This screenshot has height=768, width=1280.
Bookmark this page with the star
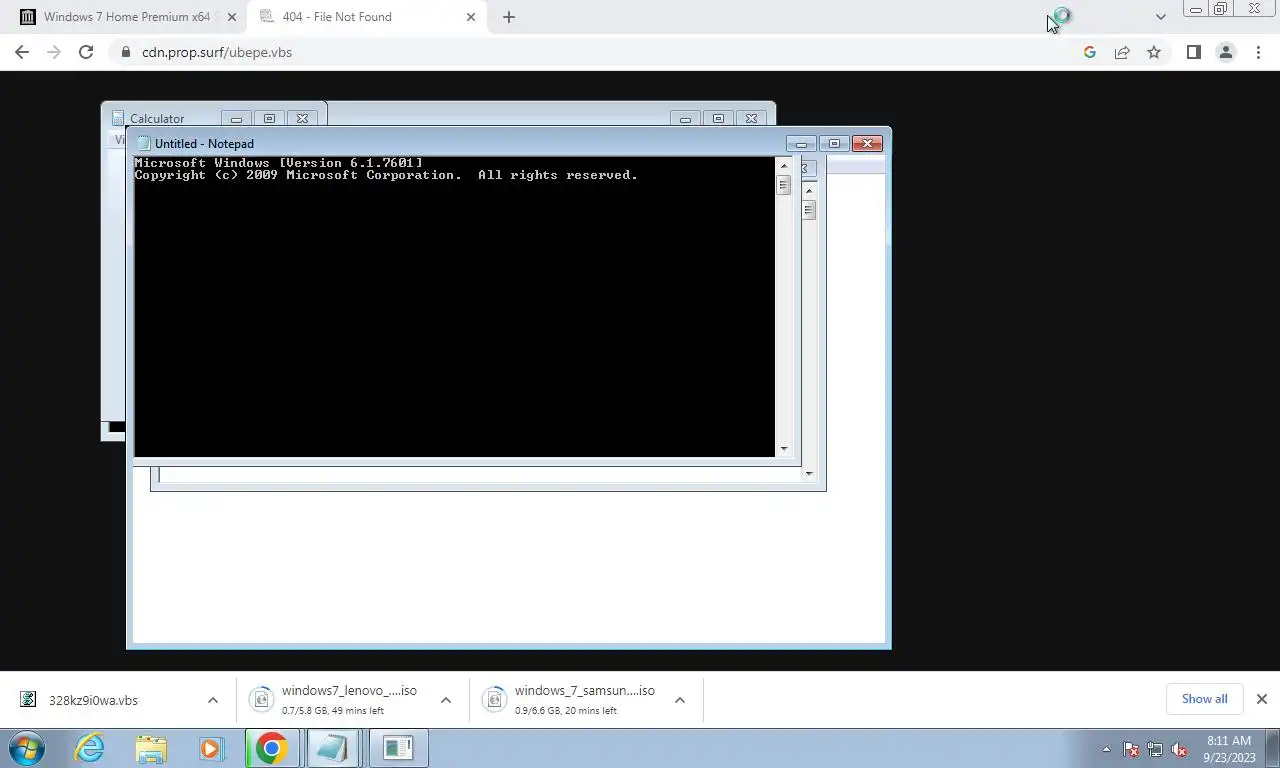(1154, 52)
